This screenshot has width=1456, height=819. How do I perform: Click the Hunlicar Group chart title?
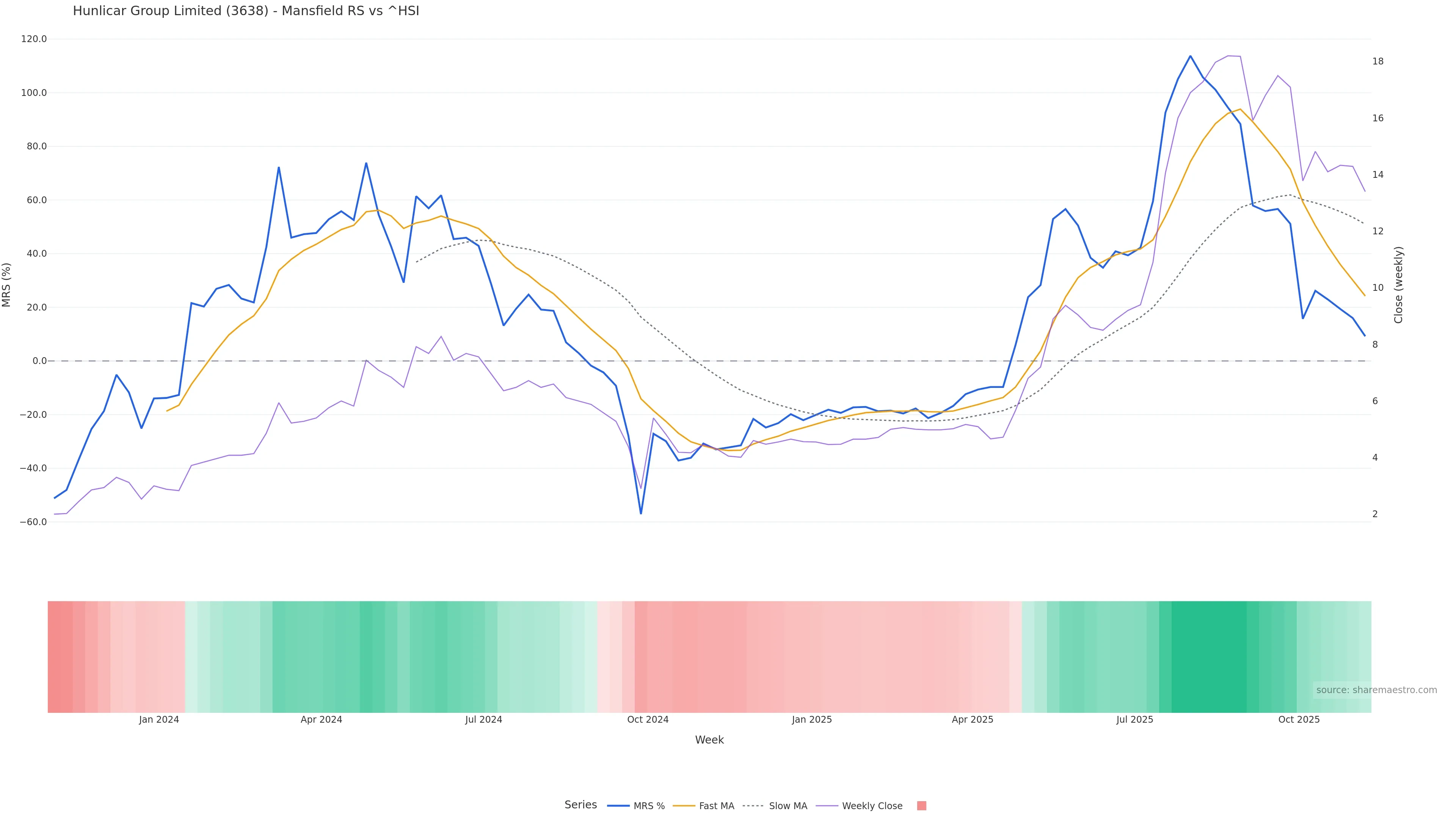[246, 11]
